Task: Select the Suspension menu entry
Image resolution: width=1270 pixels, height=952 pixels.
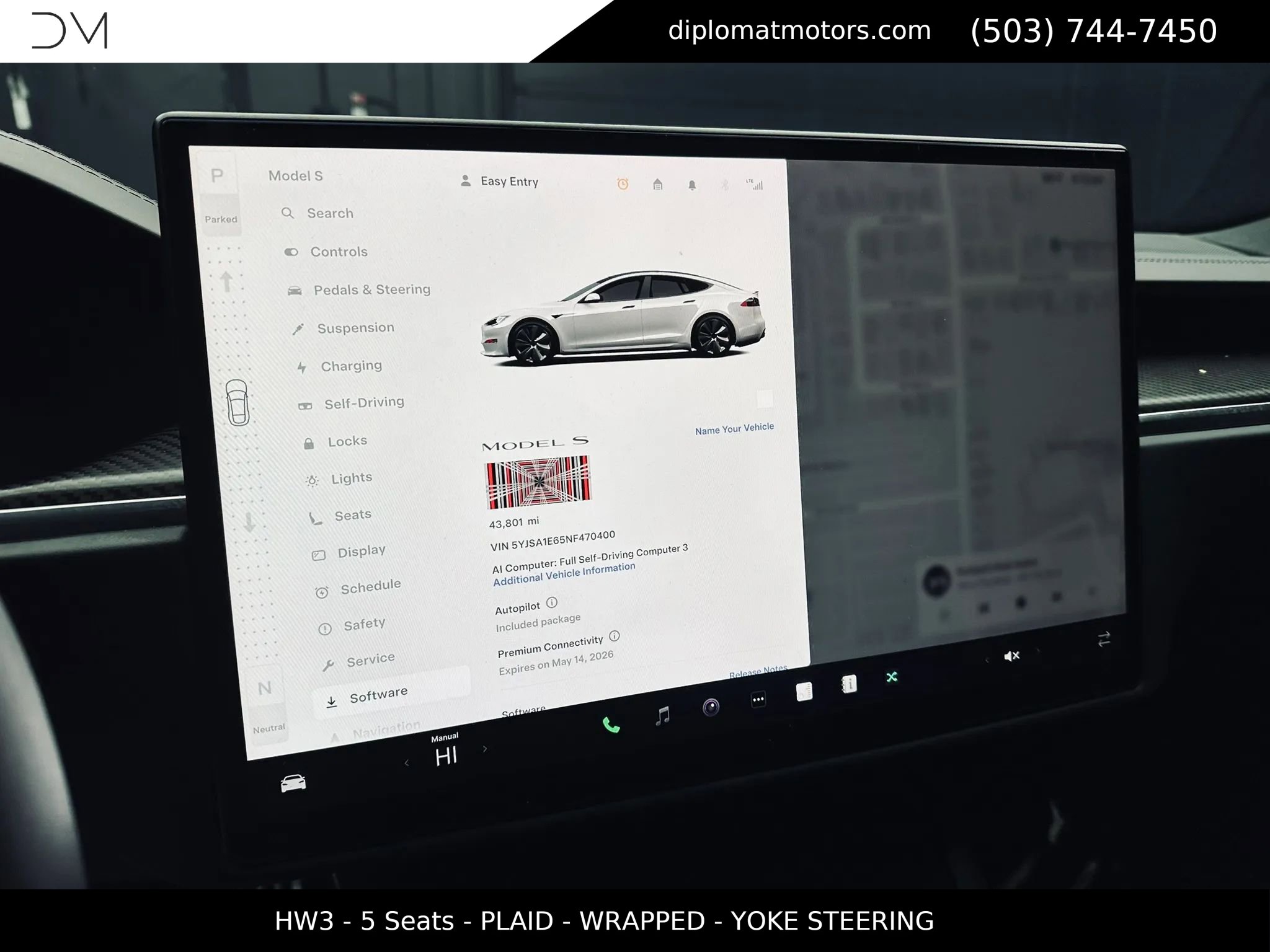Action: (x=343, y=328)
